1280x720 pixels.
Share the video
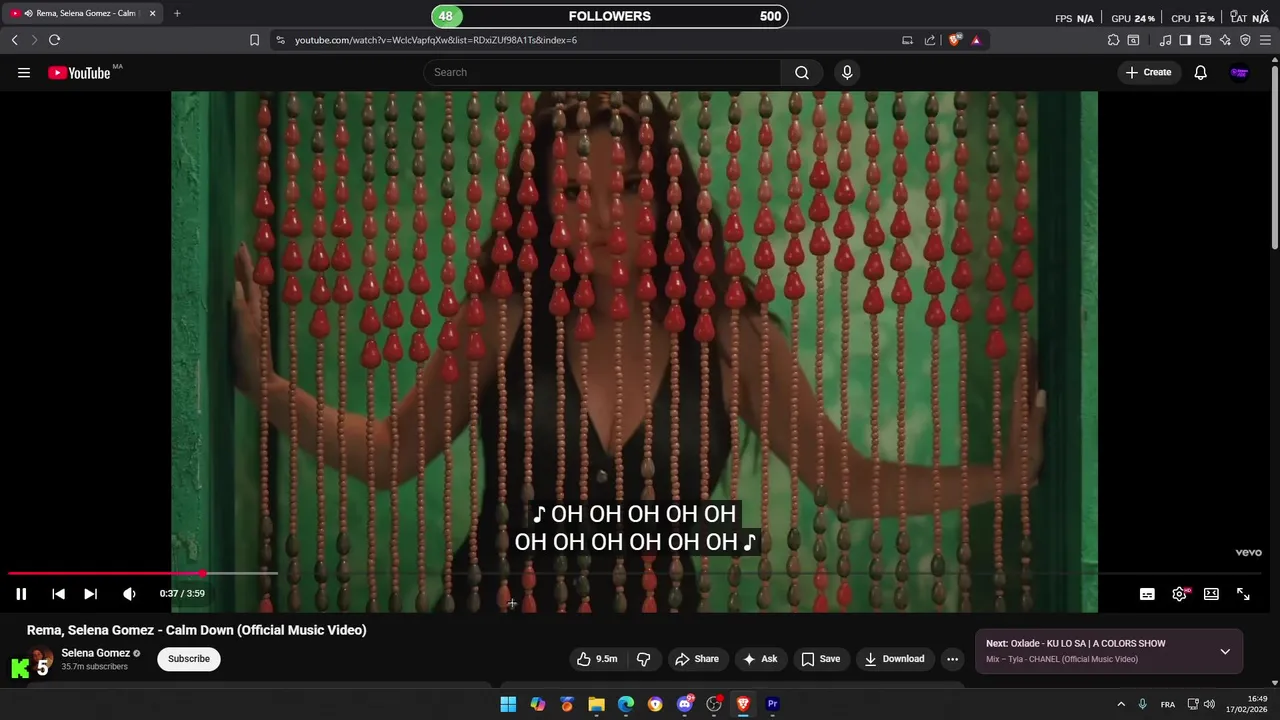[697, 659]
